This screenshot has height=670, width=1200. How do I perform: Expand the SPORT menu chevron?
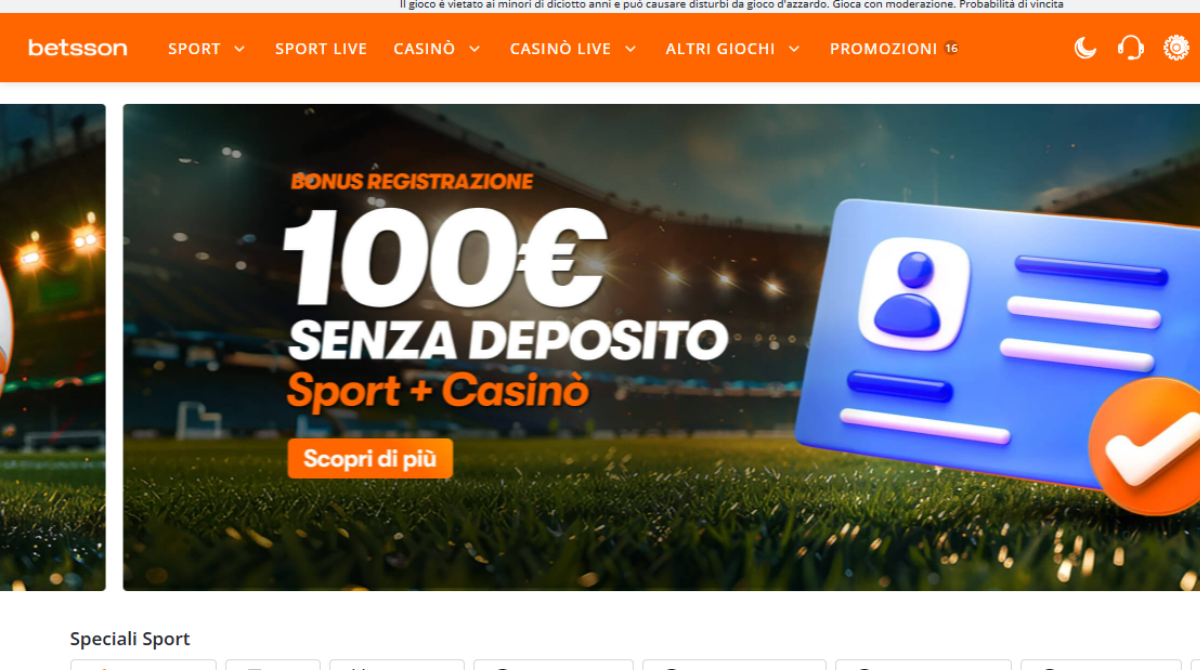(239, 48)
